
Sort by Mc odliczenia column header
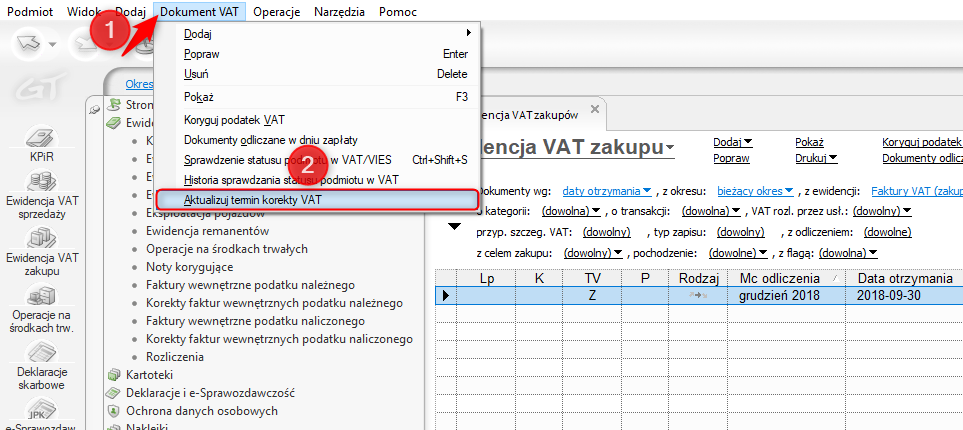click(784, 278)
